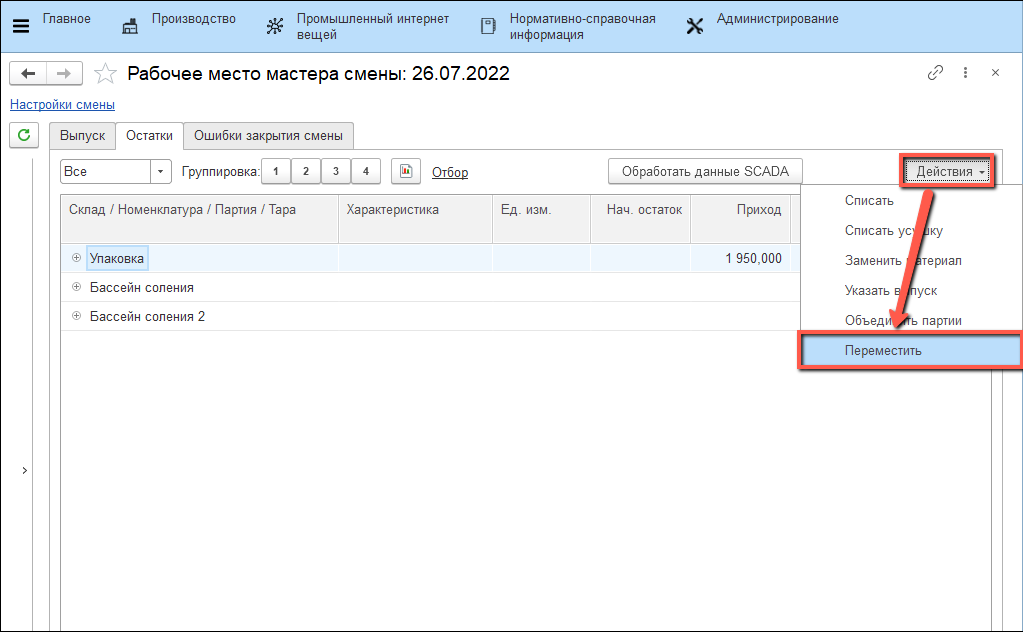Viewport: 1023px width, 632px height.
Task: Open the Настройки смены link
Action: 62,104
